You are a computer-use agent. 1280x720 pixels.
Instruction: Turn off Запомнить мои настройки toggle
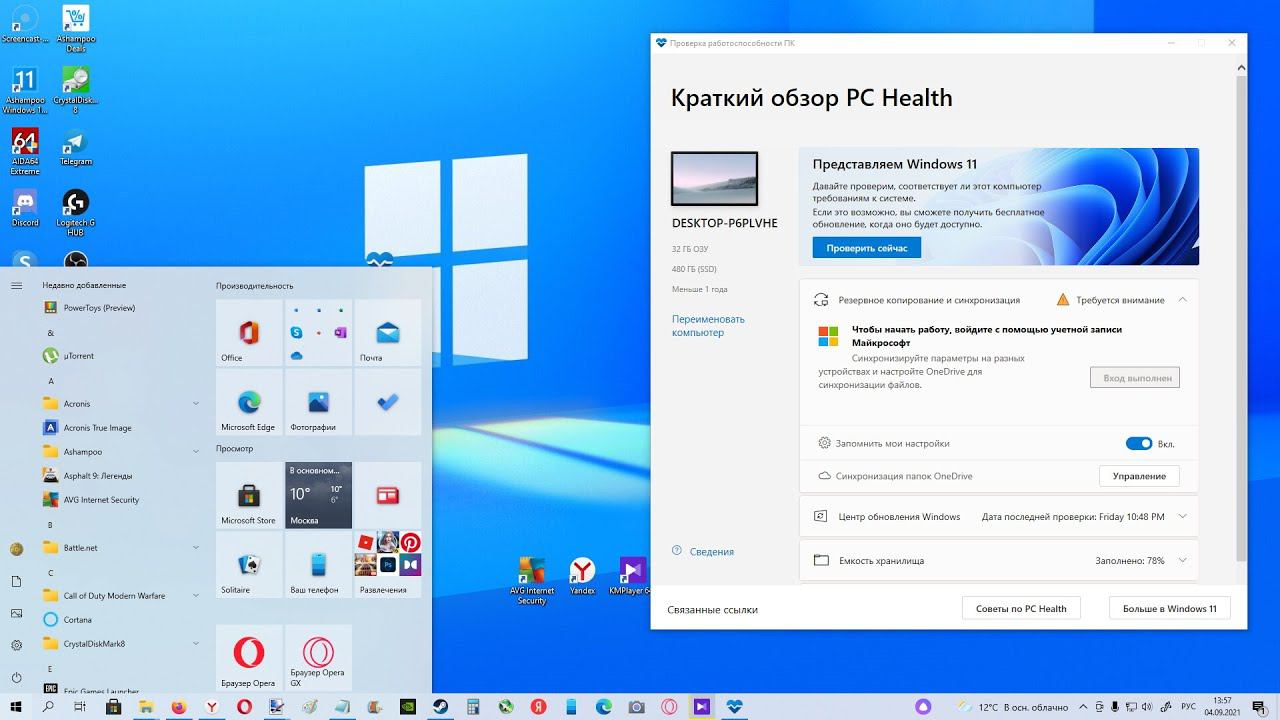[1138, 444]
